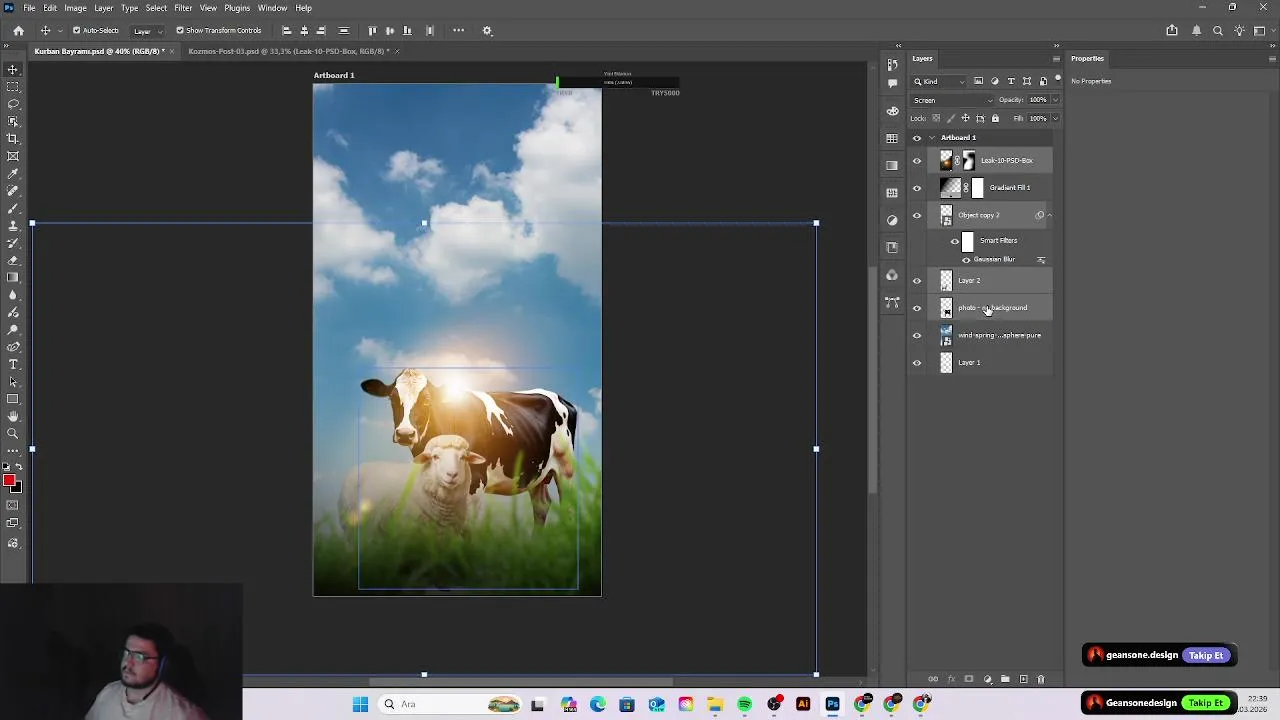Open the Image menu

click(x=75, y=8)
